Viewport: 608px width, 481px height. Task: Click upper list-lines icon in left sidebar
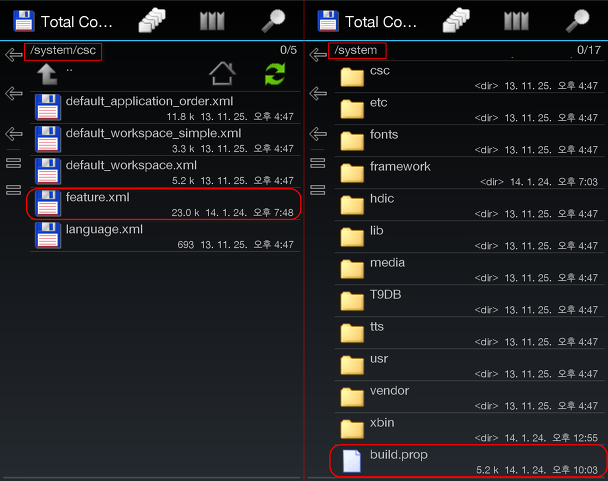pos(14,163)
